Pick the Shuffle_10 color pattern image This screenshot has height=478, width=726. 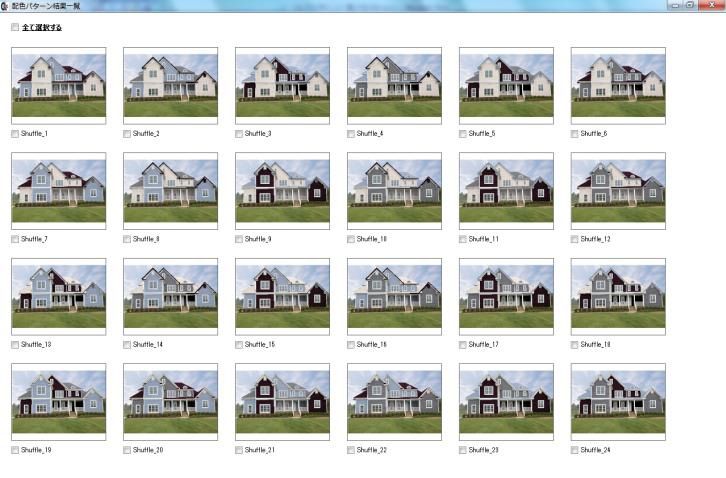pos(394,191)
